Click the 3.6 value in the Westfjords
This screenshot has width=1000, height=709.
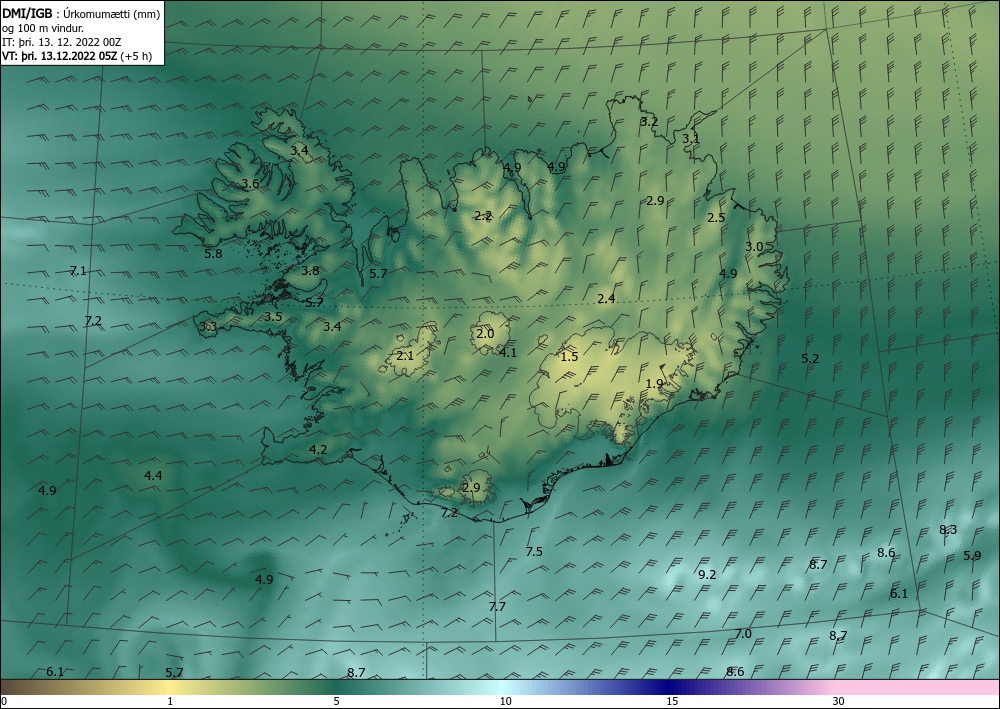tap(250, 184)
